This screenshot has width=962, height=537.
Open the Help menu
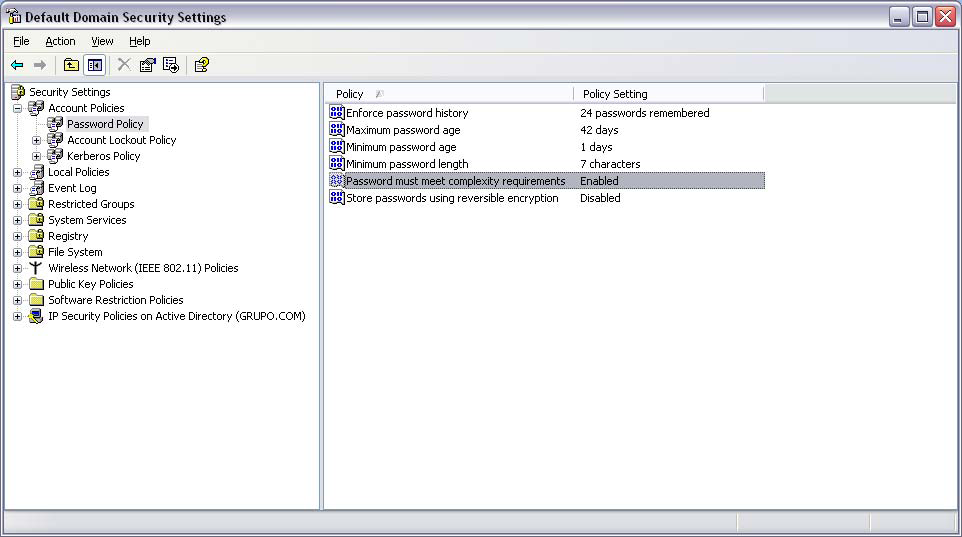point(139,41)
